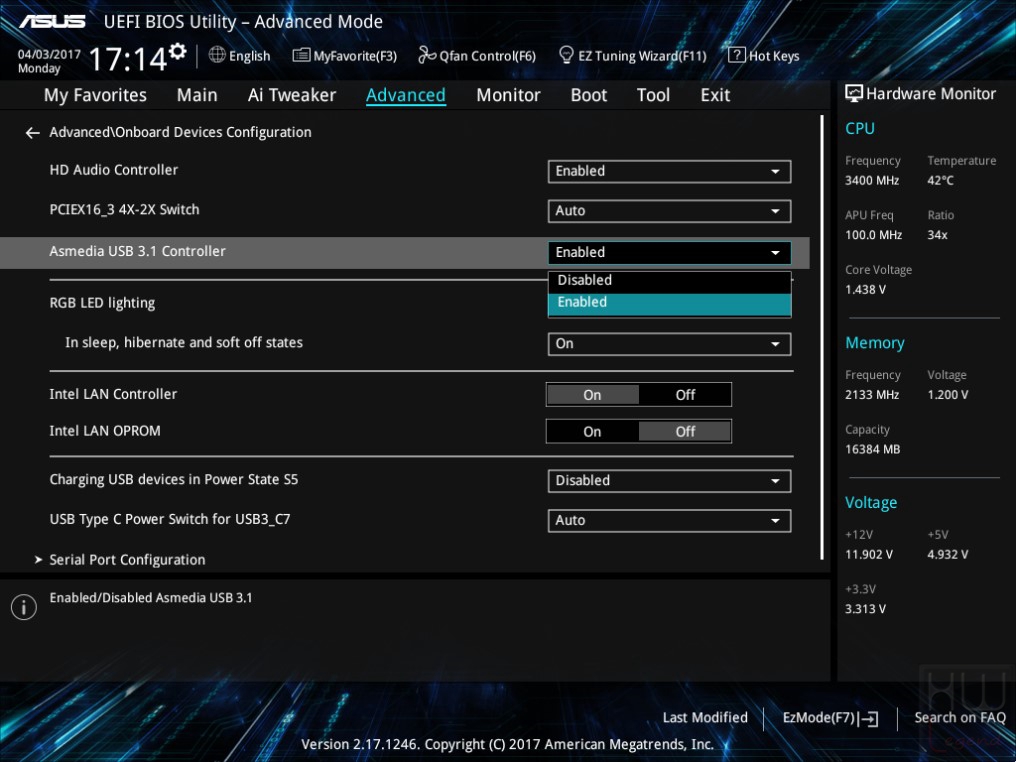Click the Advanced\Onboard Devices Configuration breadcrumb
The image size is (1016, 762).
pyautogui.click(x=180, y=132)
